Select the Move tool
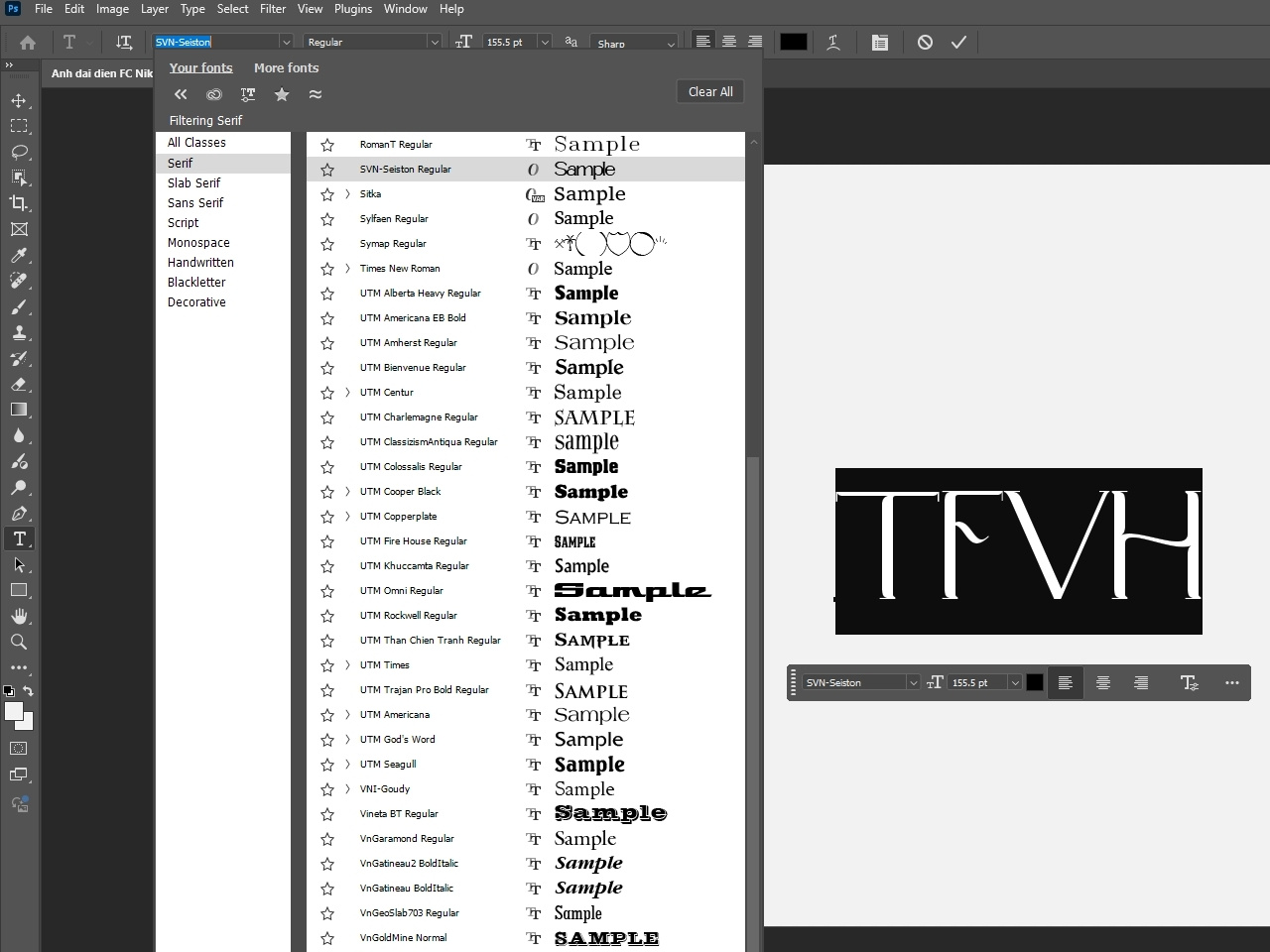This screenshot has height=952, width=1270. pyautogui.click(x=19, y=100)
